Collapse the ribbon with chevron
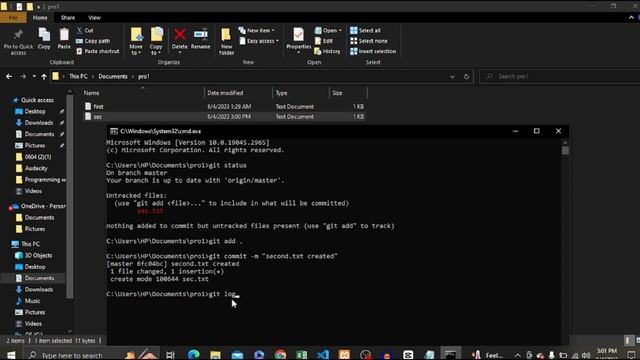The image size is (640, 360). click(x=631, y=18)
